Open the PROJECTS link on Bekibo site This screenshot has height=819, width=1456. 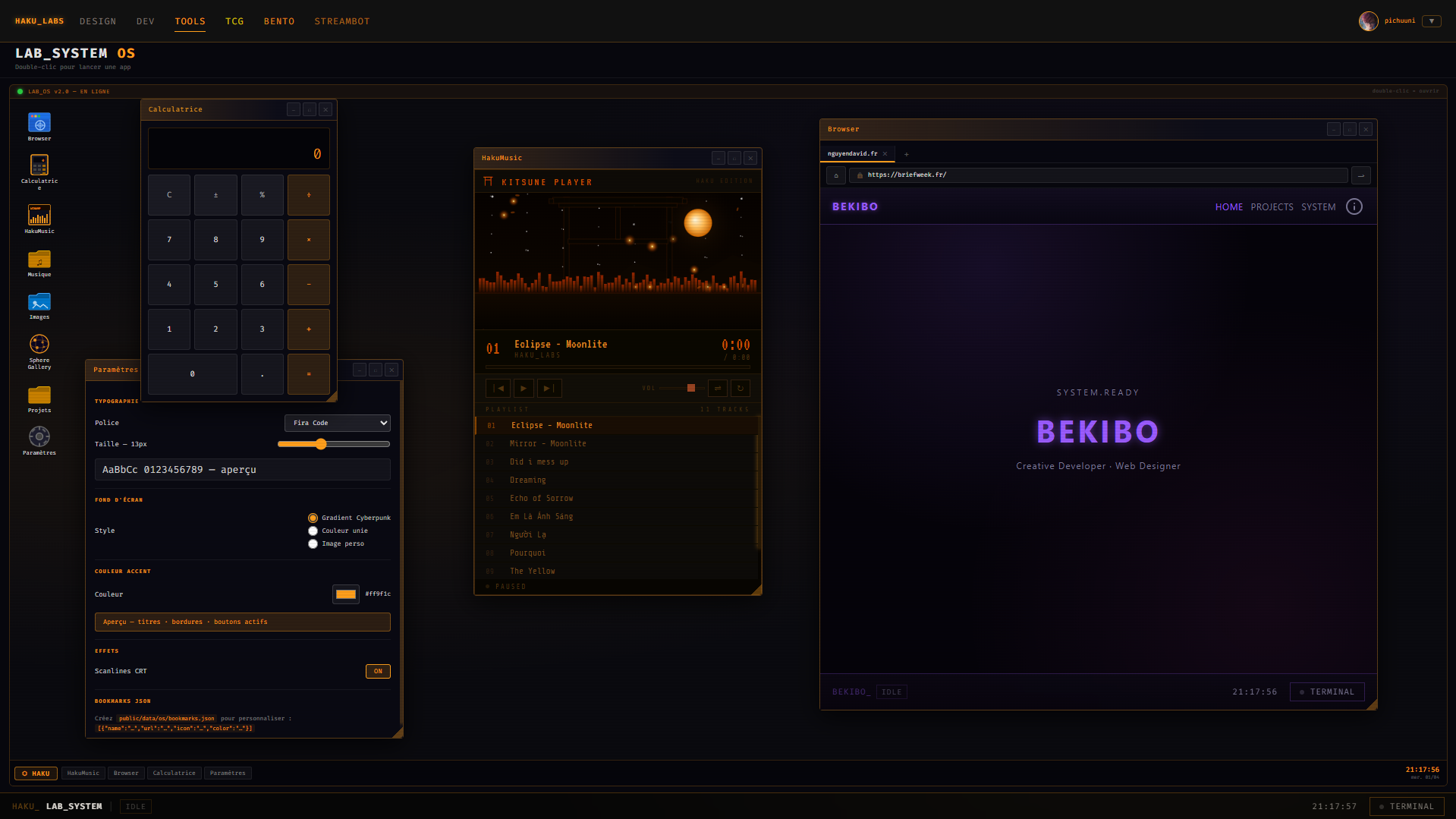(x=1272, y=207)
